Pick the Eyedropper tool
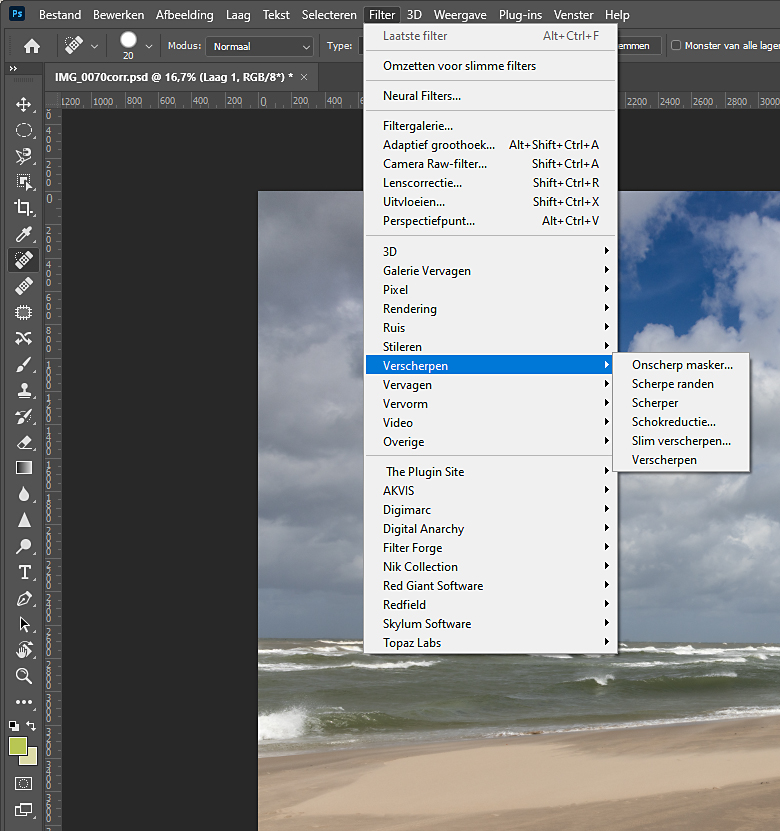Viewport: 780px width, 831px height. click(24, 234)
